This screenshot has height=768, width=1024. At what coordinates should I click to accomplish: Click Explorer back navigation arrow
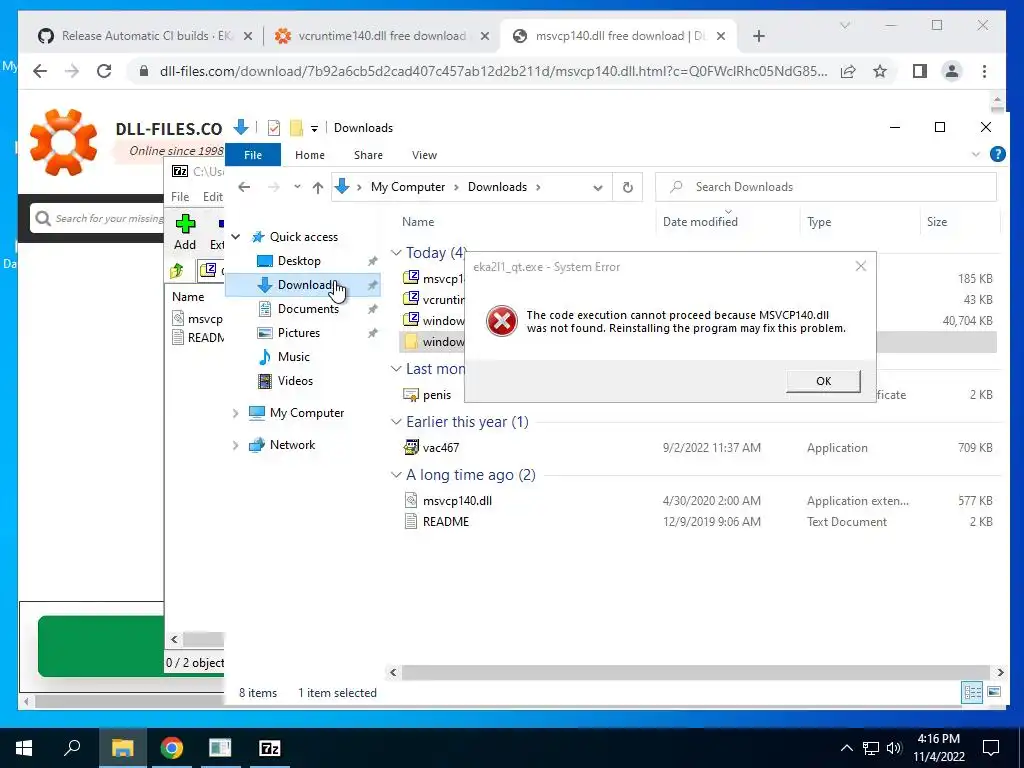tap(244, 187)
